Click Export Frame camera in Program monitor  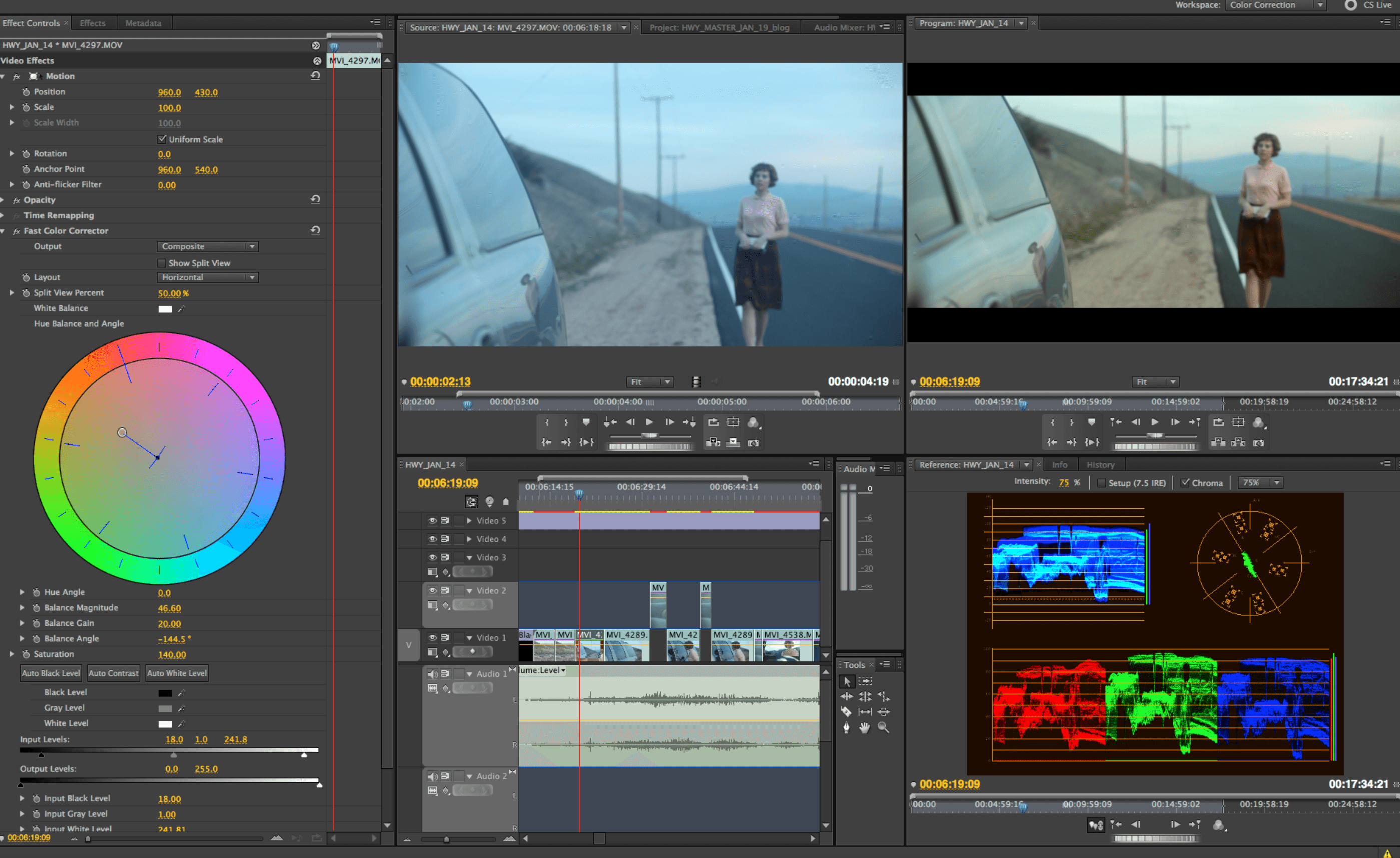[x=1259, y=443]
